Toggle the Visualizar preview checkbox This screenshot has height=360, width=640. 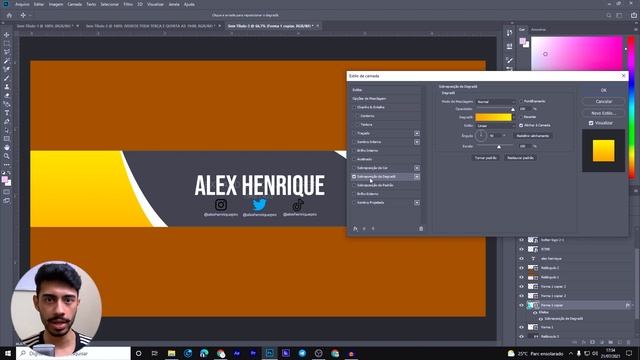pyautogui.click(x=591, y=123)
